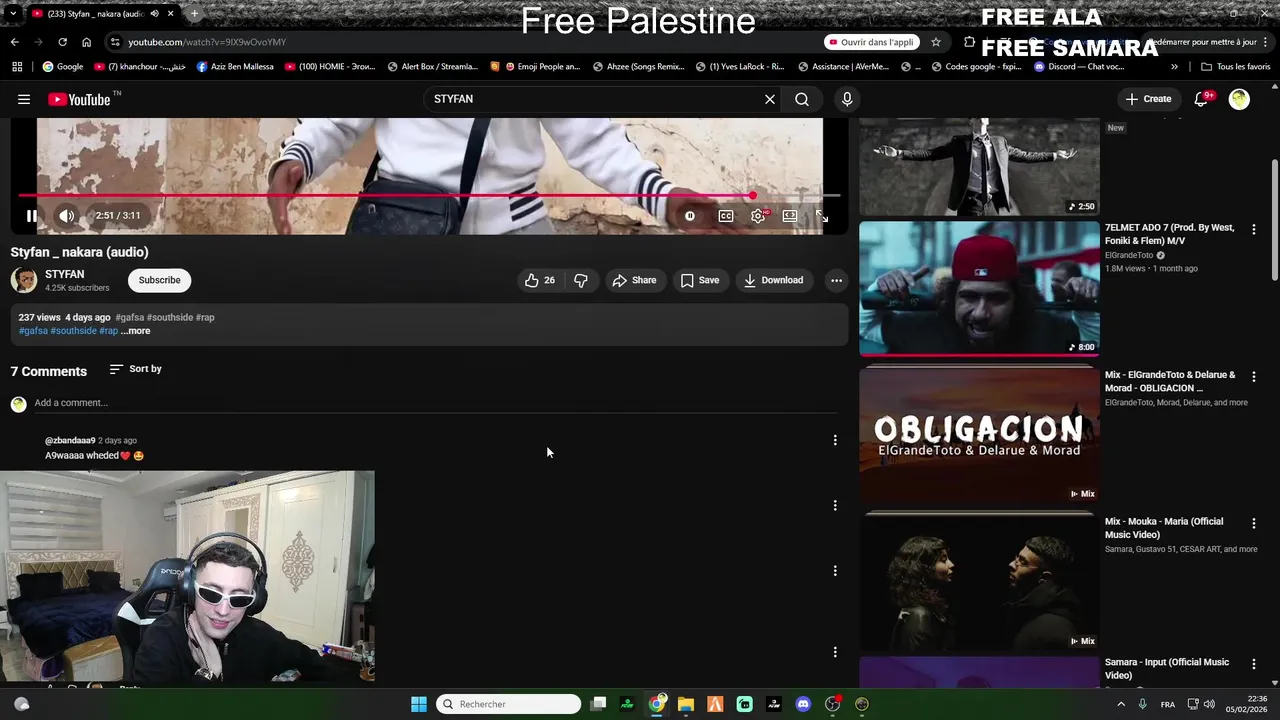Open Discord from the taskbar
The height and width of the screenshot is (720, 1280).
803,704
